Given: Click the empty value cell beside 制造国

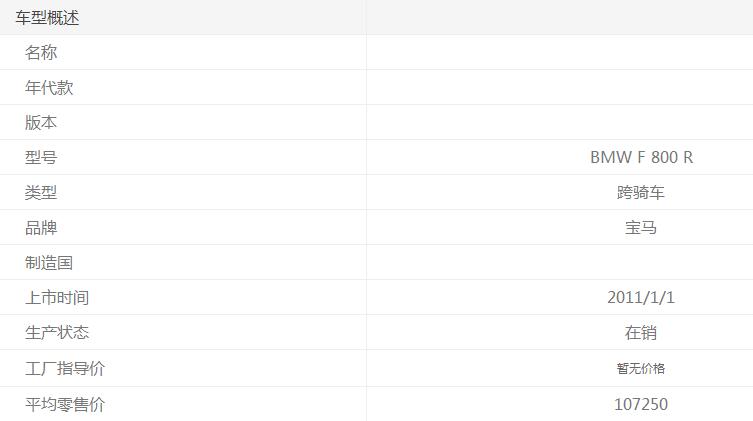Looking at the screenshot, I should point(559,263).
